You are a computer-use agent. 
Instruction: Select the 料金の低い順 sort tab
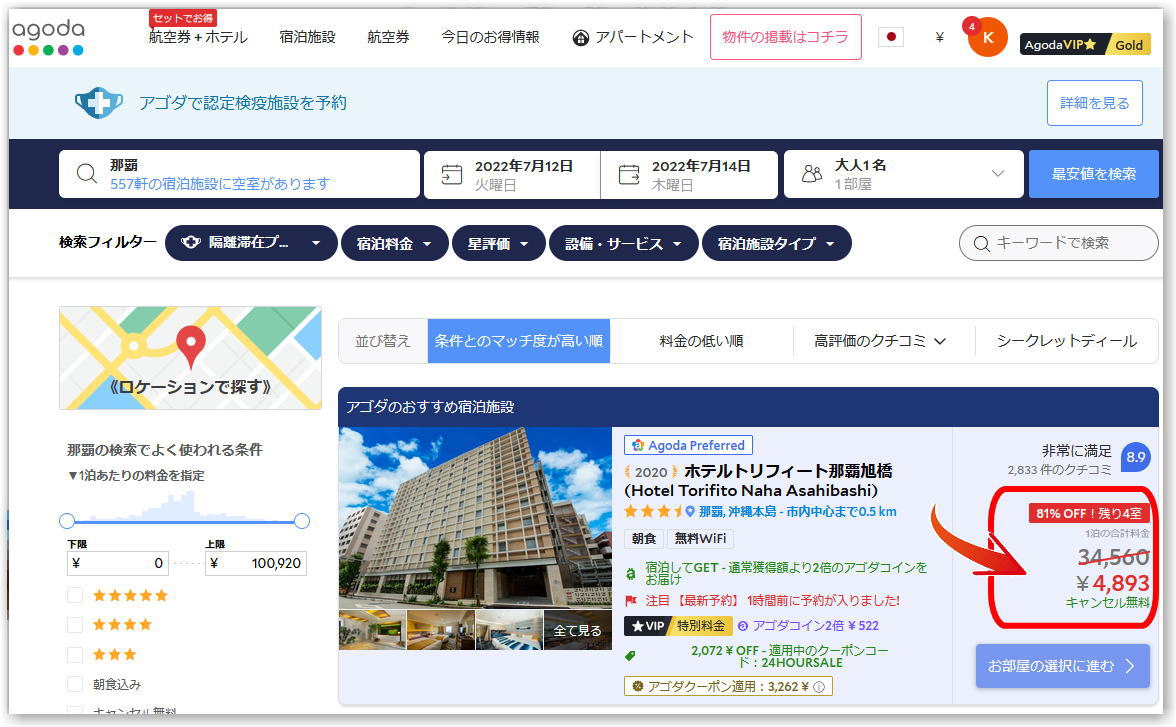point(701,341)
